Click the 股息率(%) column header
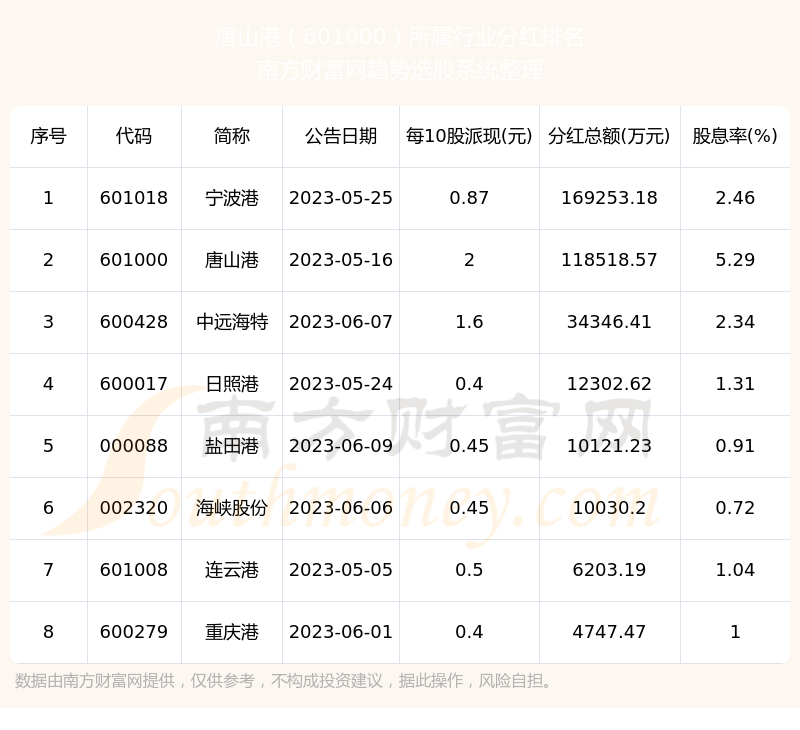This screenshot has height=730, width=800. click(735, 136)
